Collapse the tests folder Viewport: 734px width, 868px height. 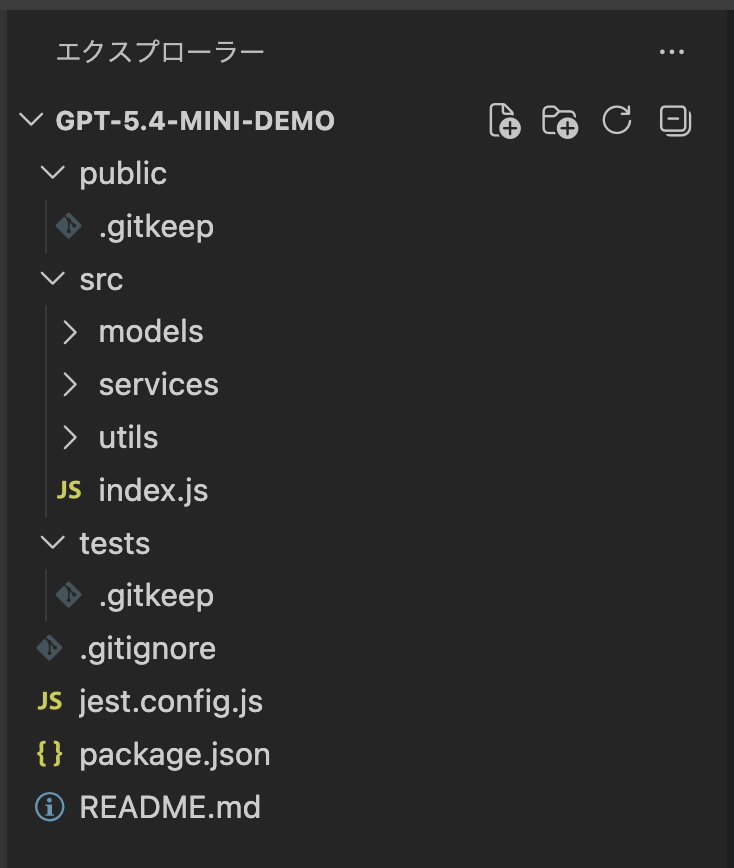tap(53, 543)
